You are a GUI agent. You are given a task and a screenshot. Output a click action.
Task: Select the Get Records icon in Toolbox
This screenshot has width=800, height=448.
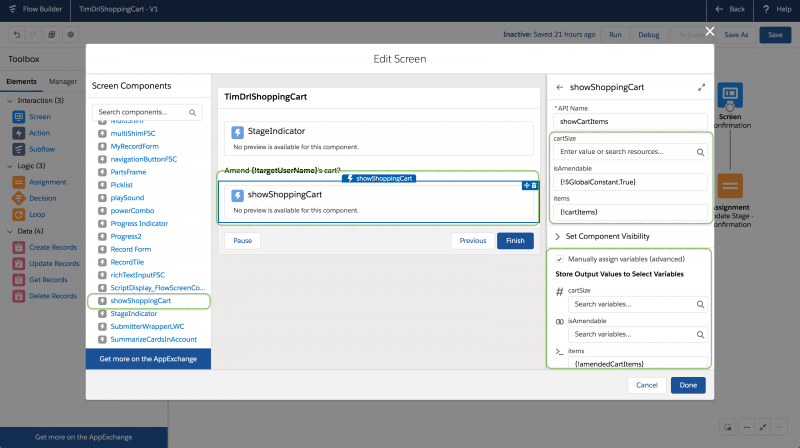tap(19, 280)
